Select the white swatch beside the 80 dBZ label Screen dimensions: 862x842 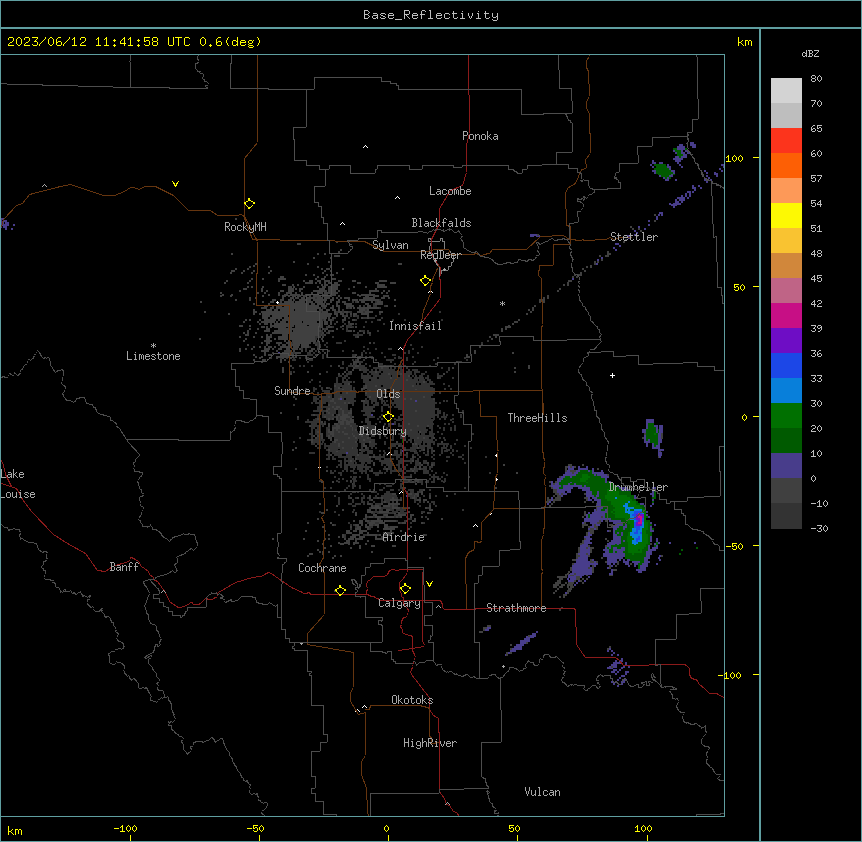(x=786, y=90)
